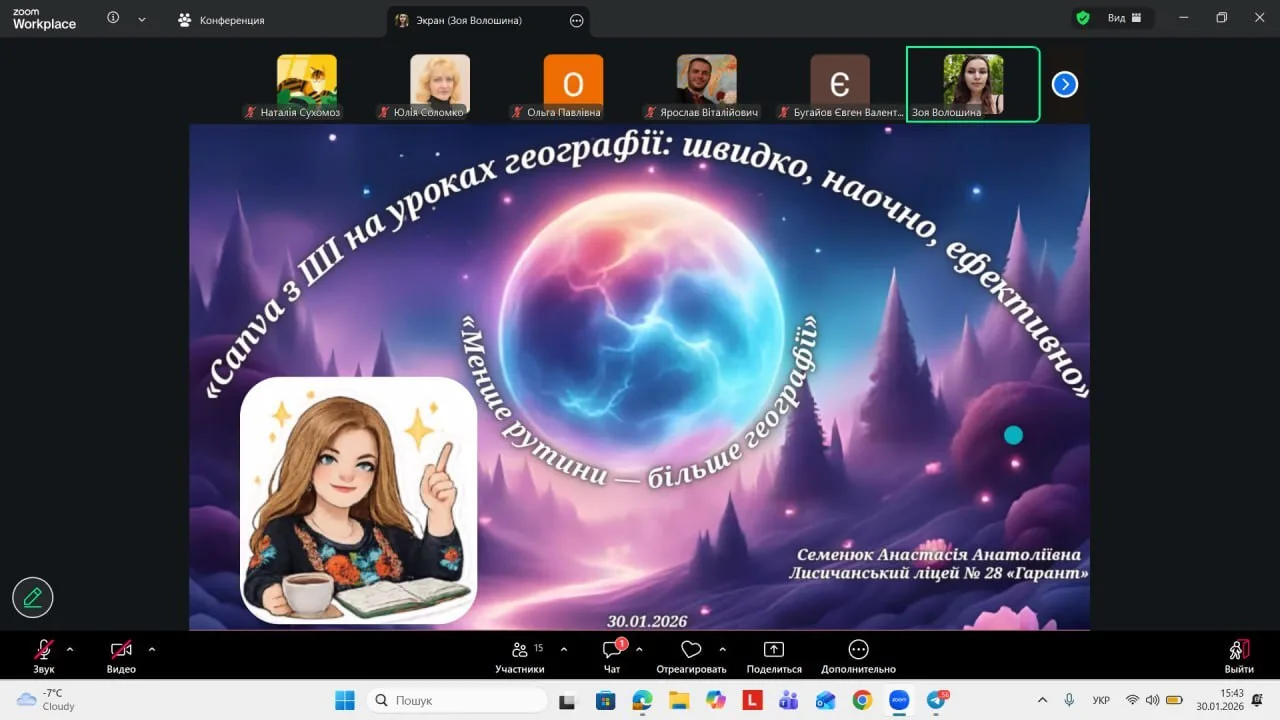
Task: Select Бугайов Євген's participant thumbnail
Action: (840, 86)
